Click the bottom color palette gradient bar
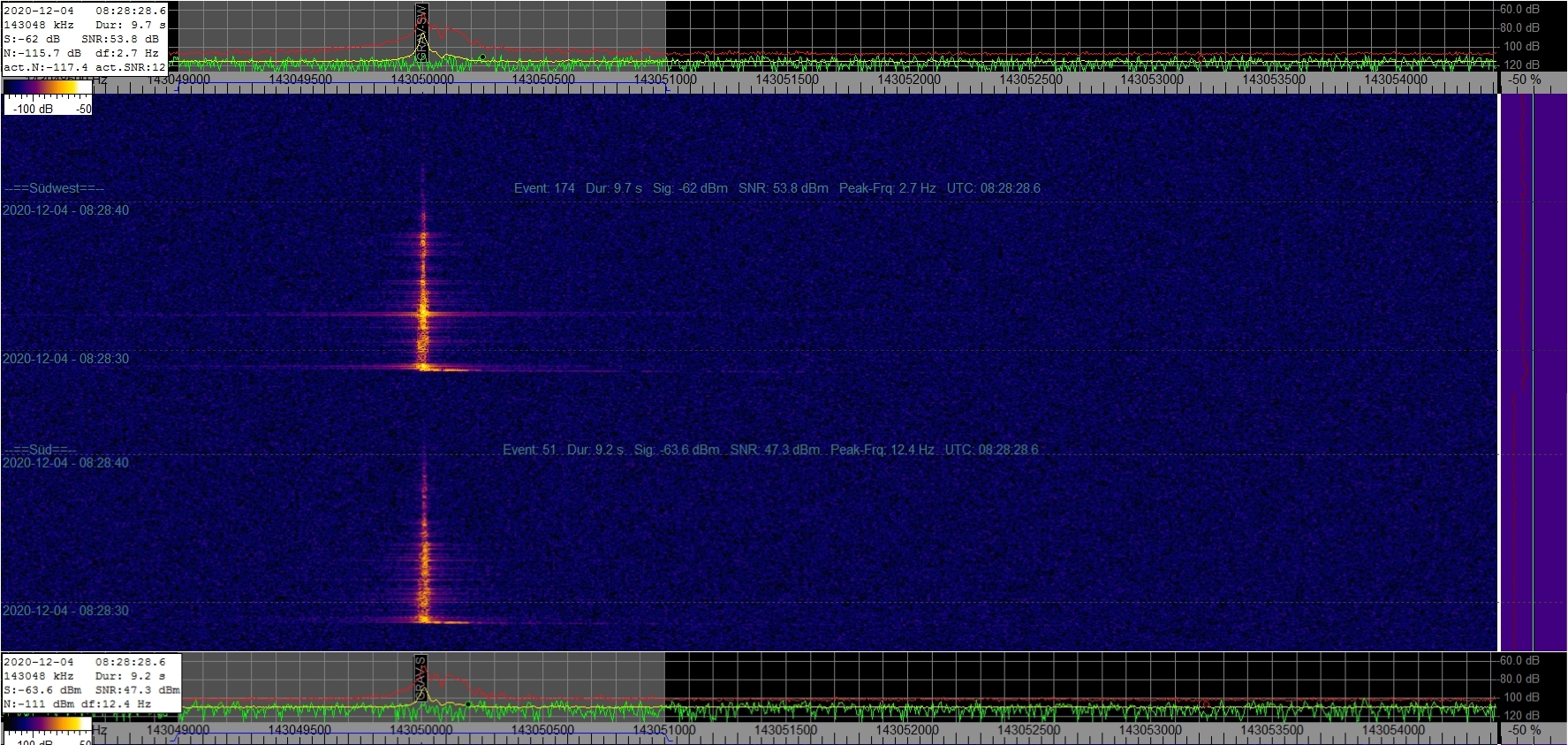Screen dimensions: 1568x745 (46, 724)
